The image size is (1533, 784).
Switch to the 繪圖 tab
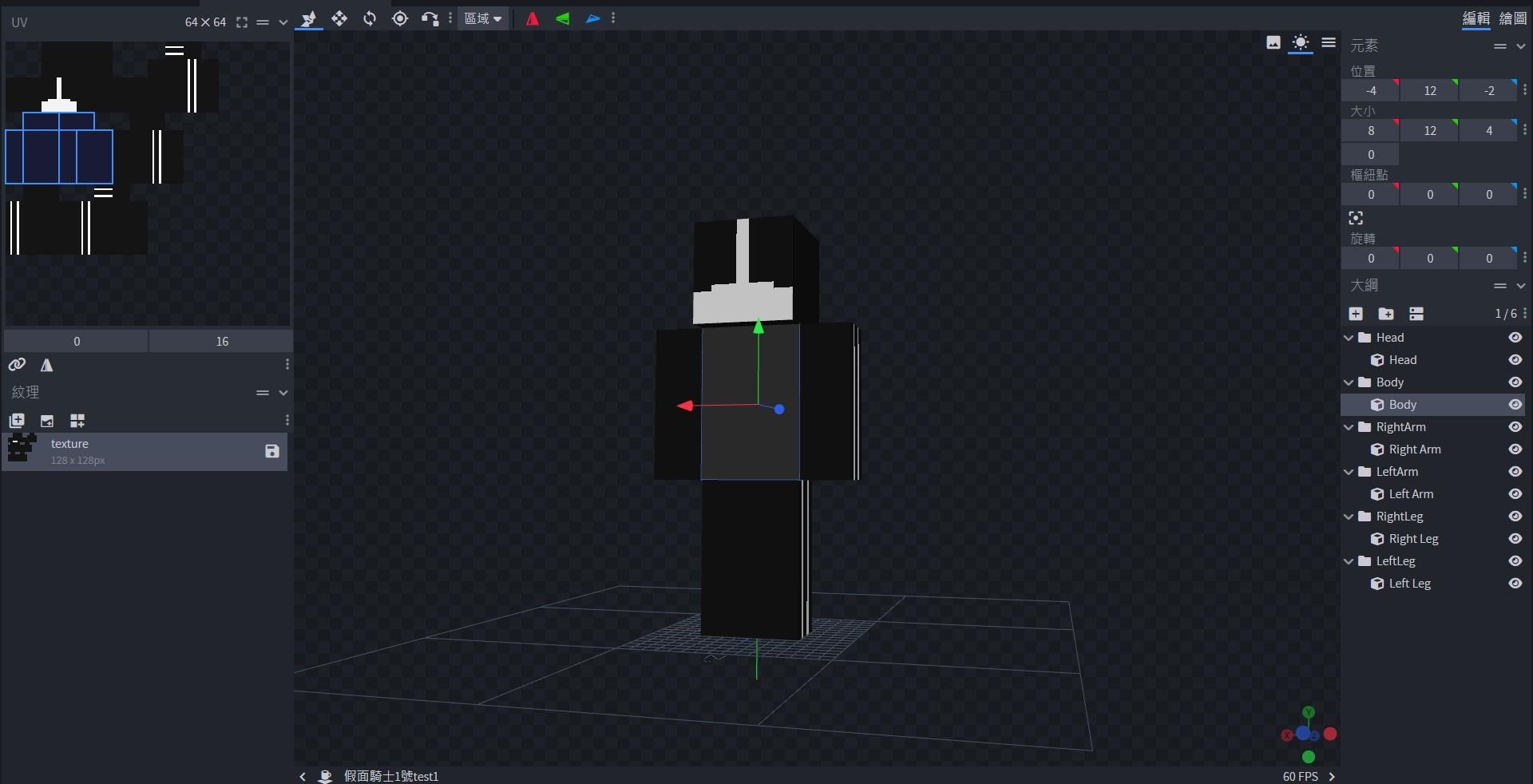(x=1513, y=19)
